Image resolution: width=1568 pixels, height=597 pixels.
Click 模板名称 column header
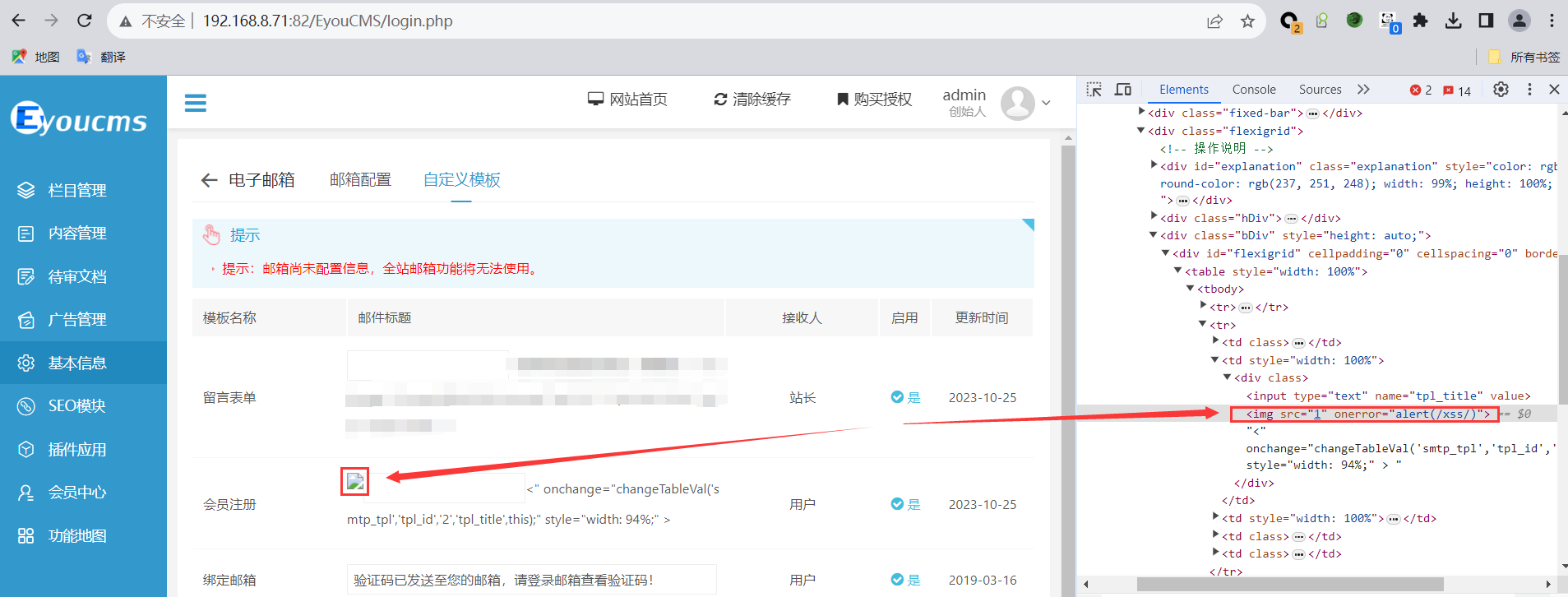pyautogui.click(x=229, y=318)
